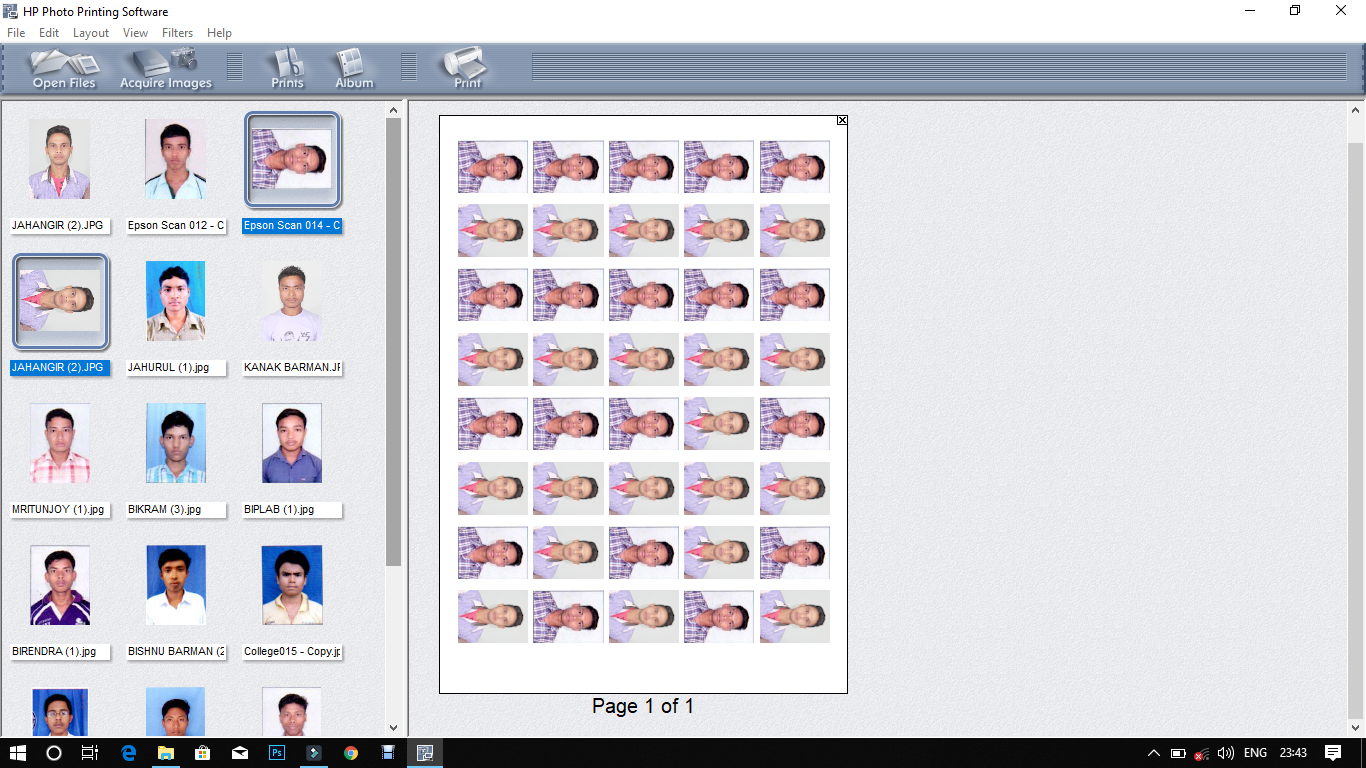Select the highlighted JAHANGIR (2).JPG thumbnail
Viewport: 1366px width, 768px height.
(x=59, y=301)
